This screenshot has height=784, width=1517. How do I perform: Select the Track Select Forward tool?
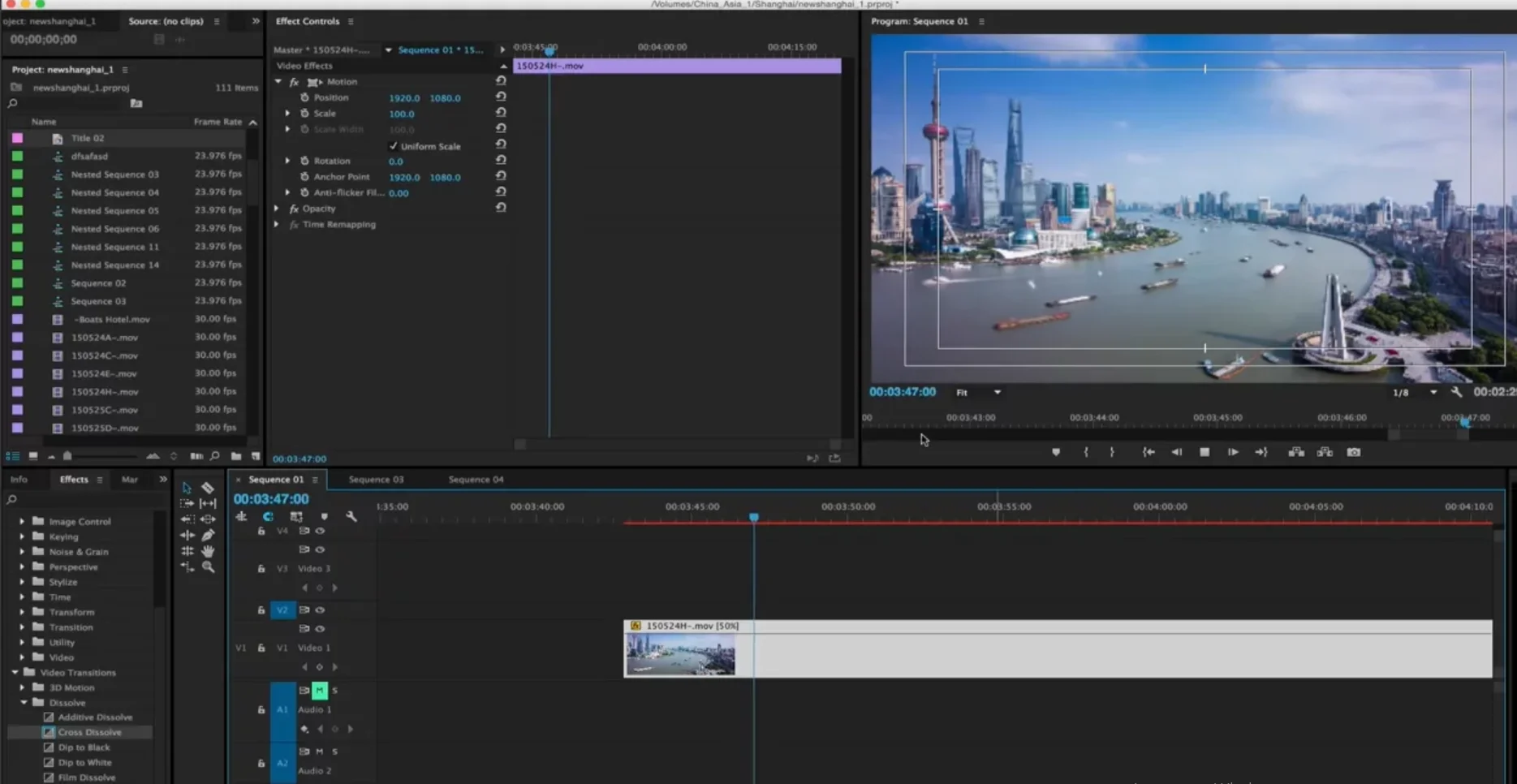[x=186, y=503]
